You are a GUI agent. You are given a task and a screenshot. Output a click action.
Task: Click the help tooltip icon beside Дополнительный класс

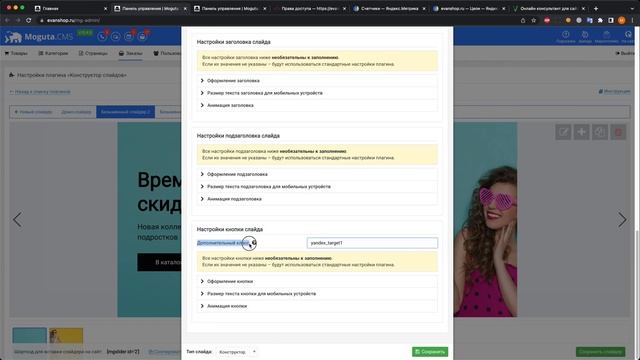coord(254,243)
